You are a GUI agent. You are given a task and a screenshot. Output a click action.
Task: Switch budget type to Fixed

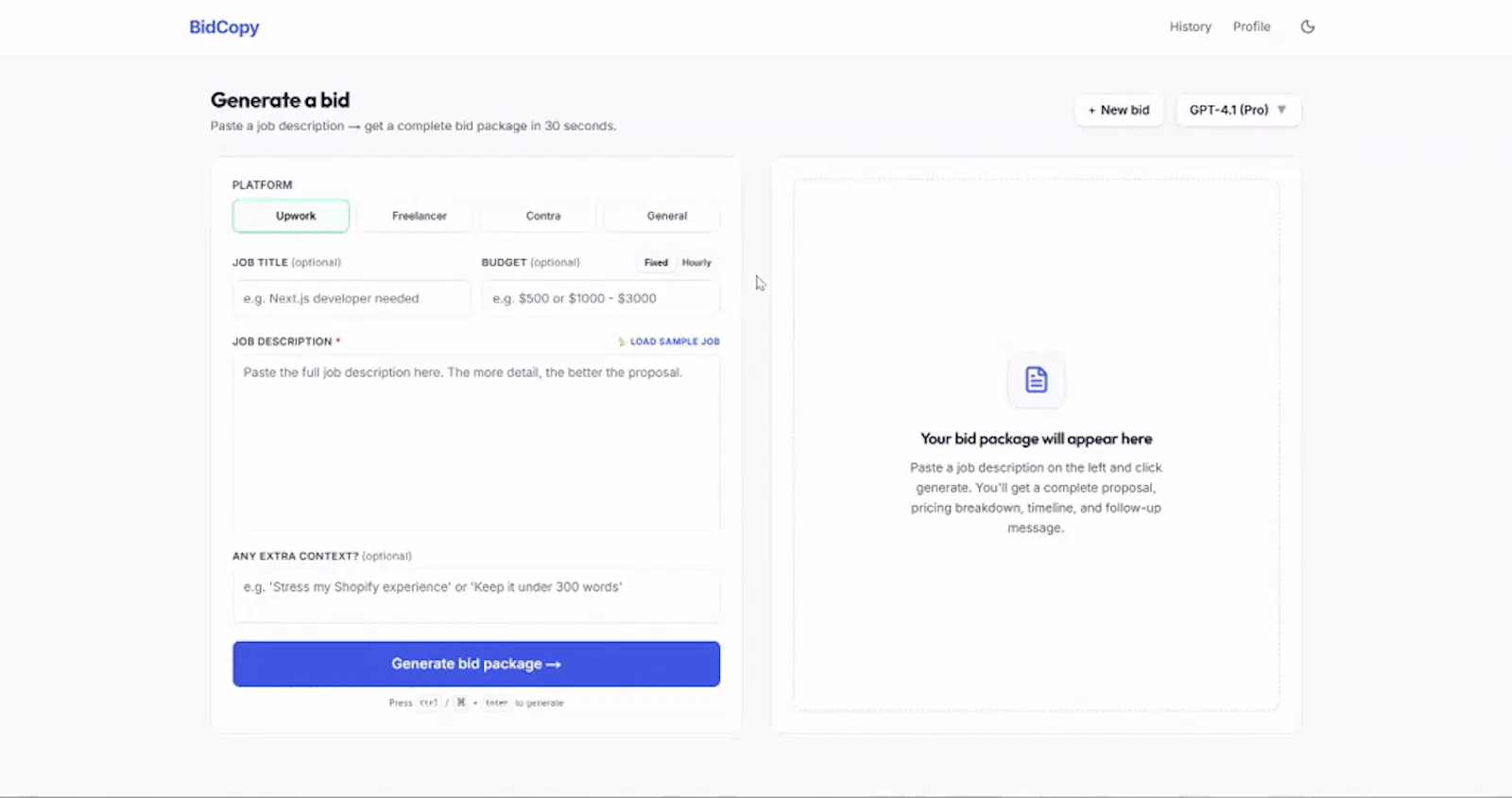[x=656, y=263]
